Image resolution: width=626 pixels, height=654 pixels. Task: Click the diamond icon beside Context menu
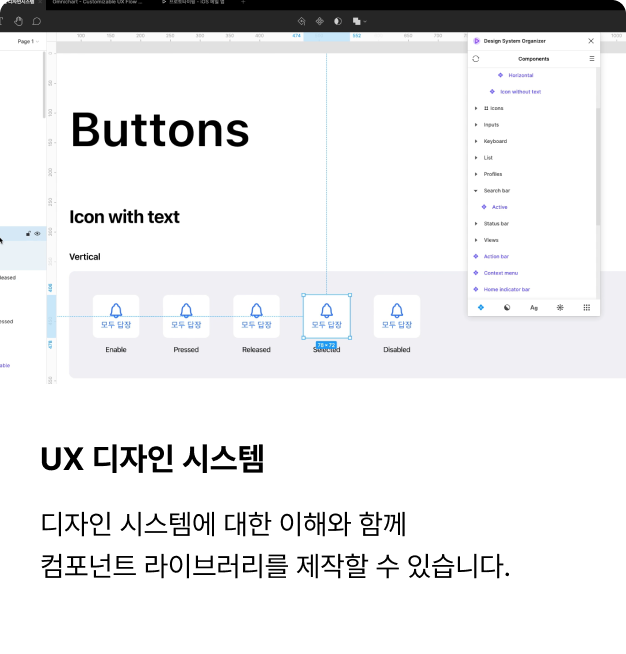(x=476, y=273)
